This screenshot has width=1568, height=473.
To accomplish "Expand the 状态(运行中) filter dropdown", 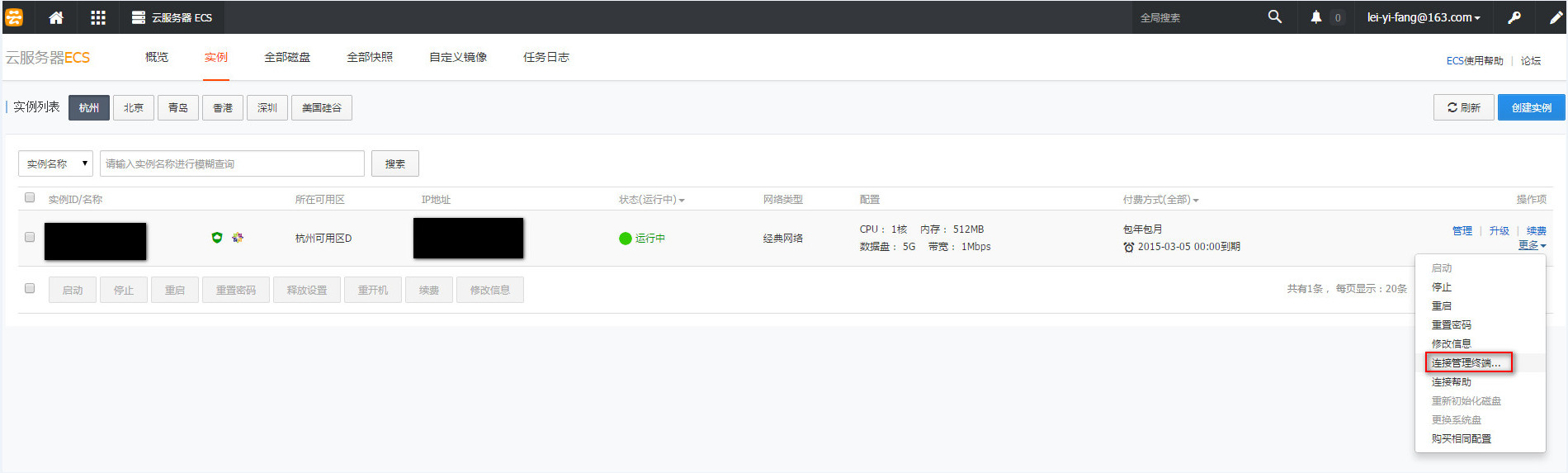I will point(652,200).
